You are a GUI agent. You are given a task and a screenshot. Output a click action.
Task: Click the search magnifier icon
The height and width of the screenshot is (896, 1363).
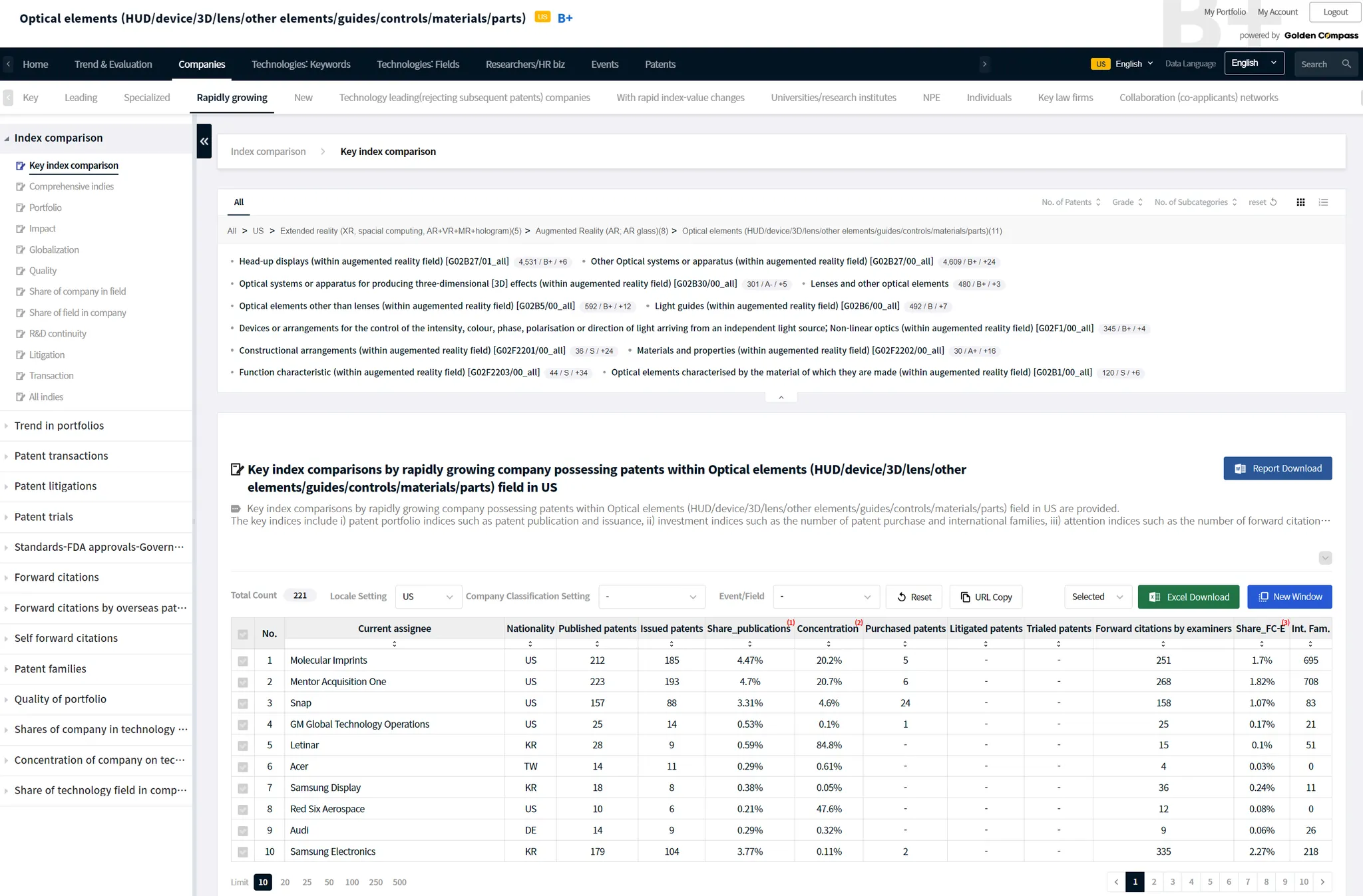(x=1346, y=64)
